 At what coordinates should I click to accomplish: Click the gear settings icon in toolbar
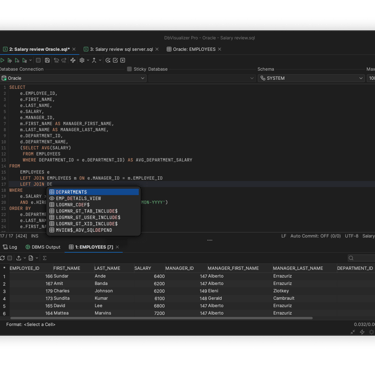point(82,60)
